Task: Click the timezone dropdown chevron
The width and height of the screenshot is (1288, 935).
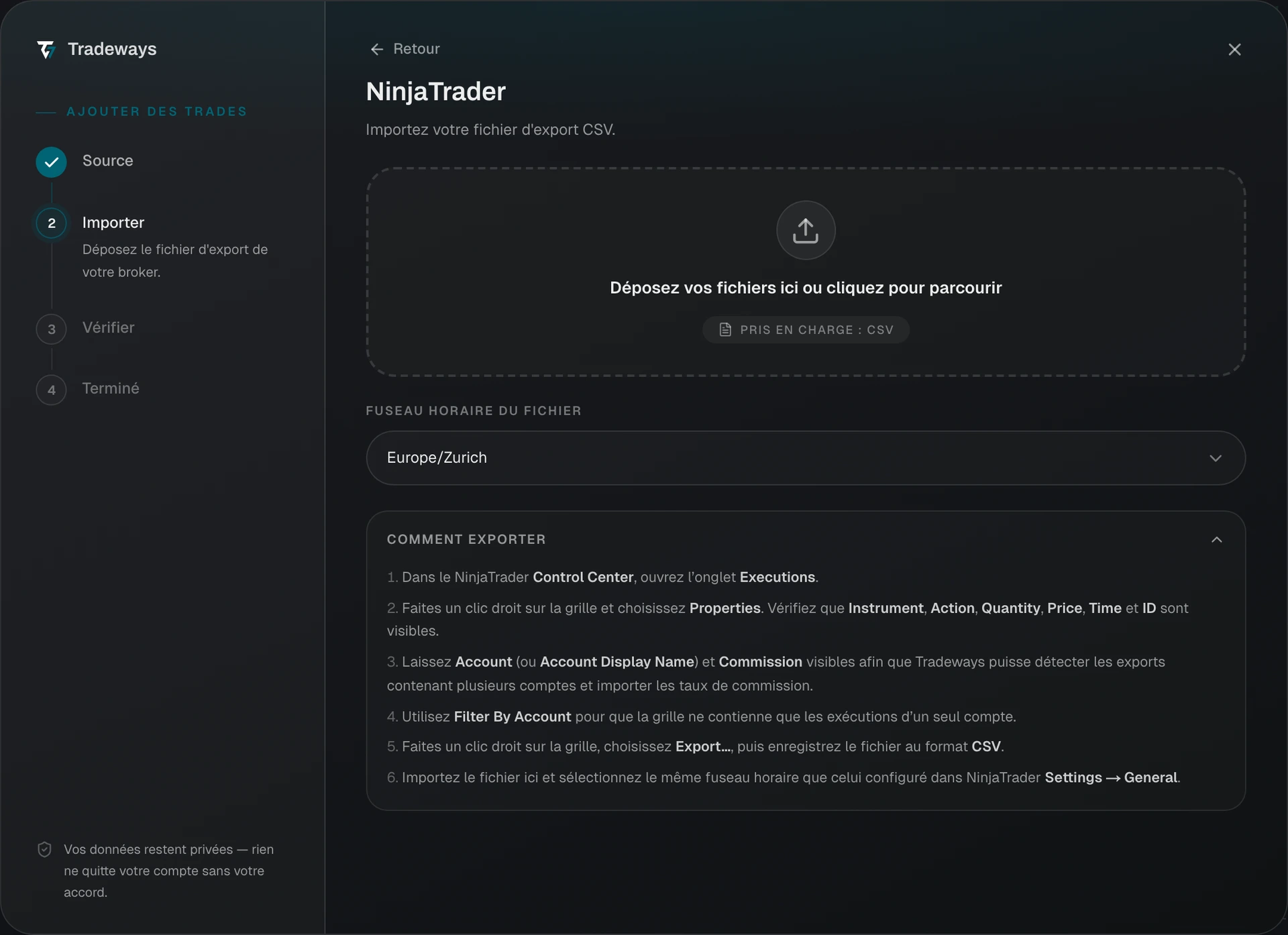Action: point(1216,458)
